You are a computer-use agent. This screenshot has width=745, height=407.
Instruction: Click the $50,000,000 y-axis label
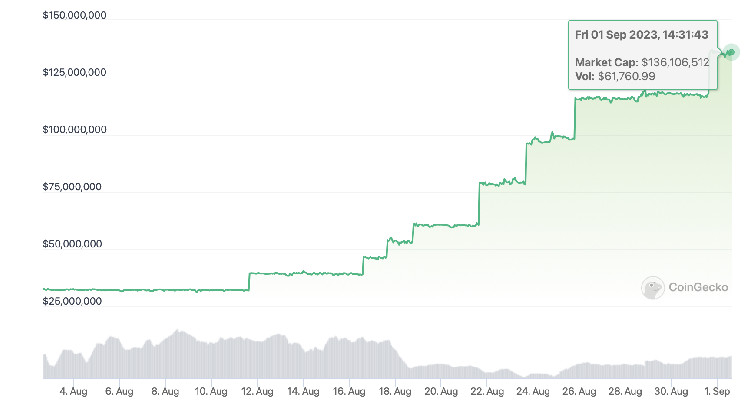pos(73,244)
